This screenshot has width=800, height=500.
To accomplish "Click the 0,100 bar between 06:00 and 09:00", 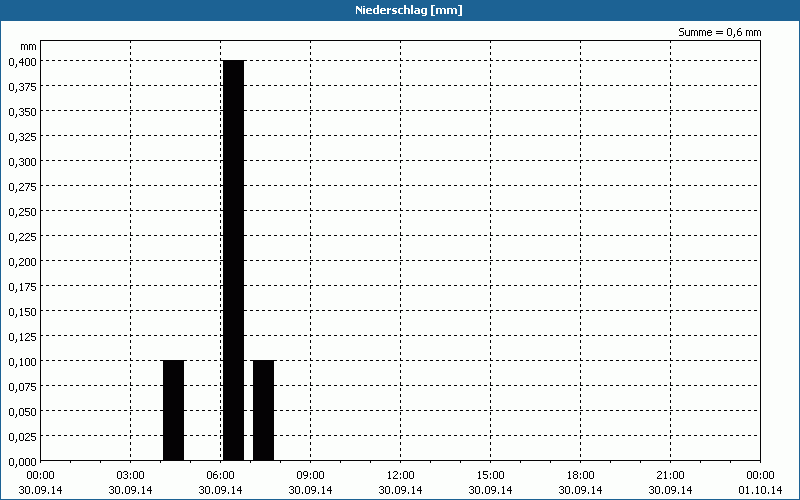I will coord(264,411).
